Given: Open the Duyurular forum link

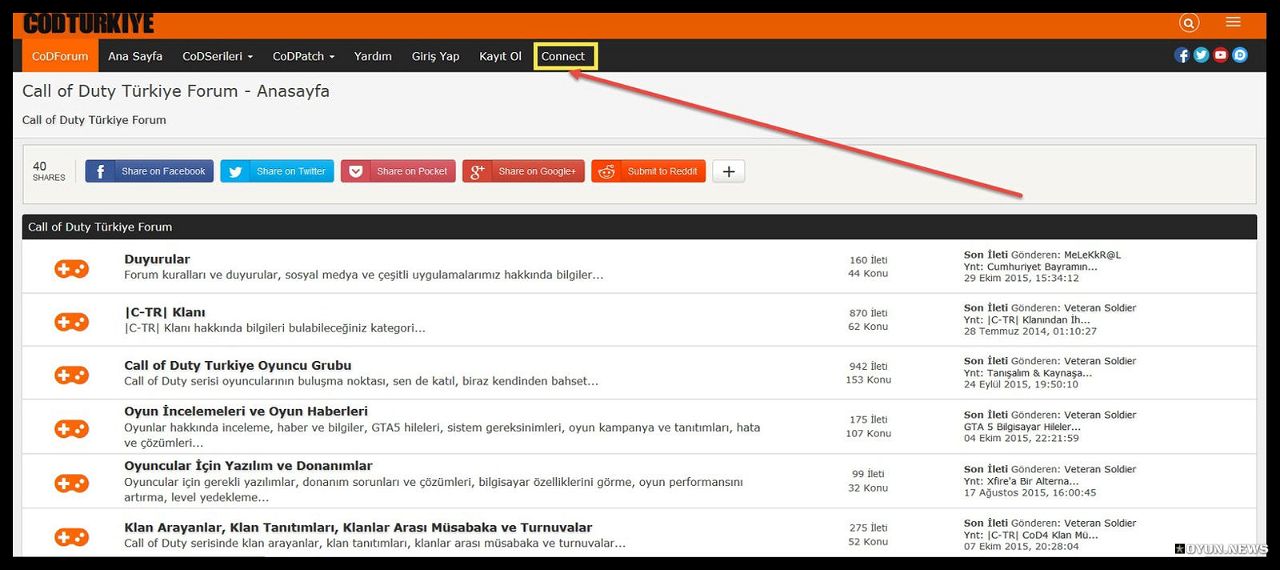Looking at the screenshot, I should point(157,259).
